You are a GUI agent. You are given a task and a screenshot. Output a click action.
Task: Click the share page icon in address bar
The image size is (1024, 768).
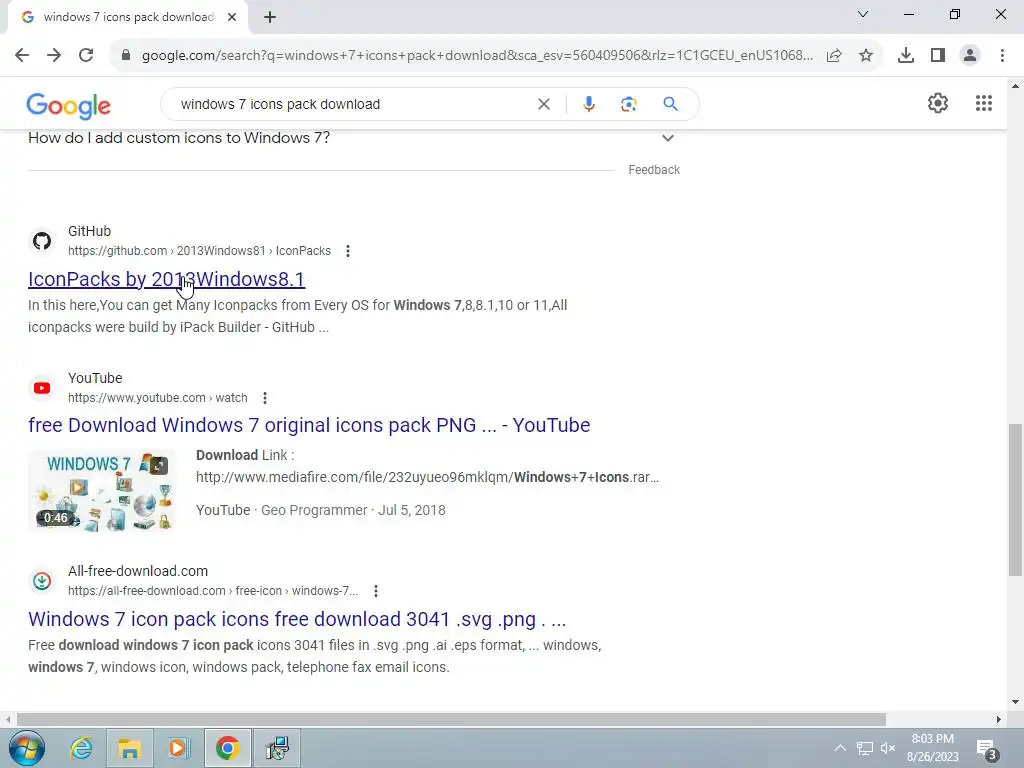click(834, 56)
